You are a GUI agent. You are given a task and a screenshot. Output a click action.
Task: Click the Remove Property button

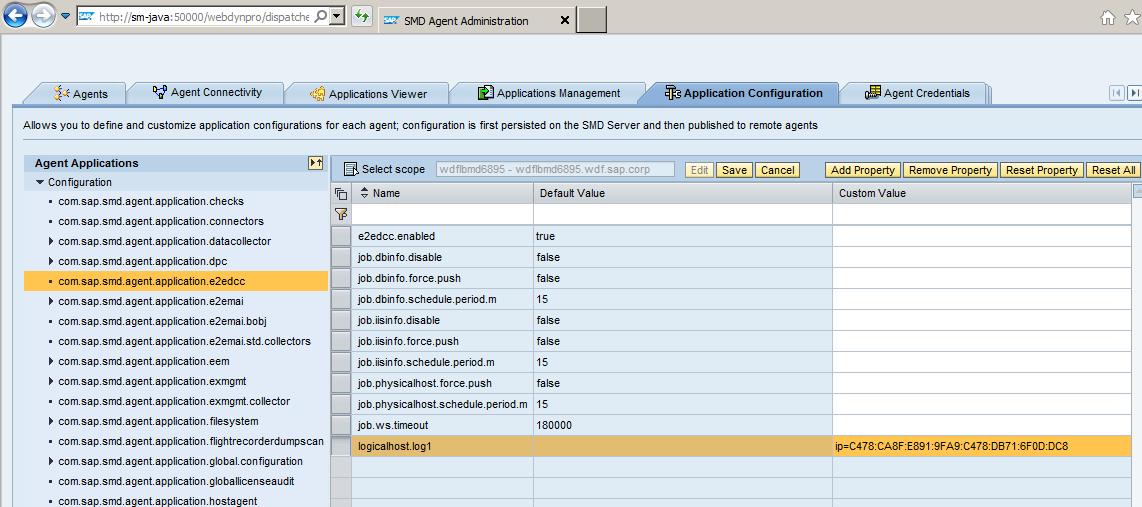click(950, 170)
